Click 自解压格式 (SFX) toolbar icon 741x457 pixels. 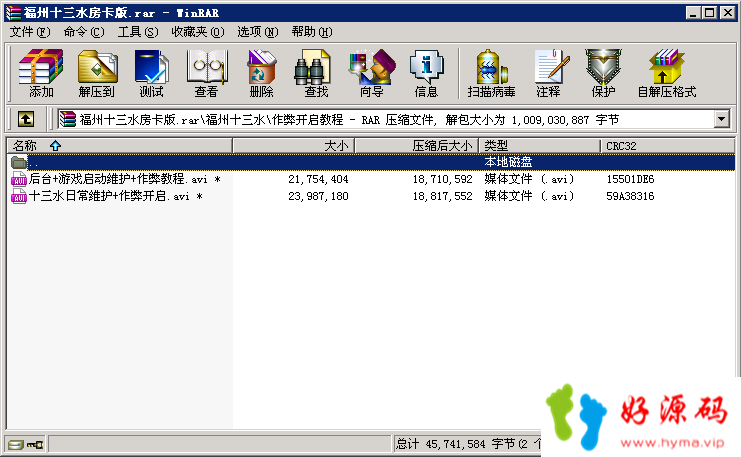pos(667,73)
